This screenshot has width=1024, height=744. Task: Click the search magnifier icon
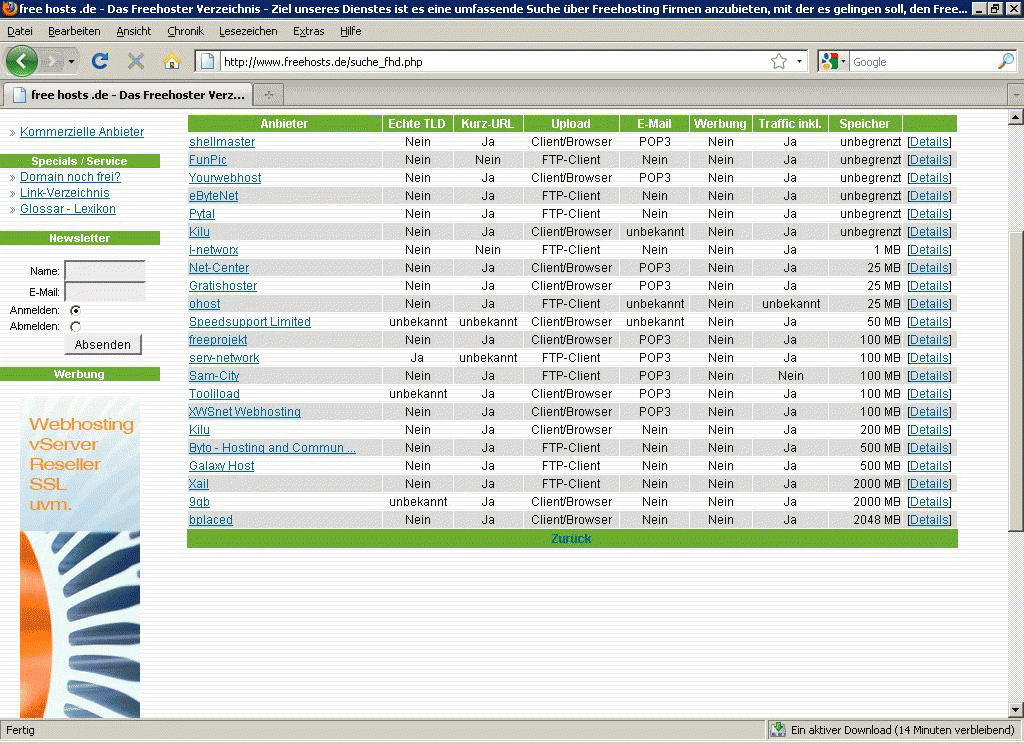click(x=1006, y=61)
